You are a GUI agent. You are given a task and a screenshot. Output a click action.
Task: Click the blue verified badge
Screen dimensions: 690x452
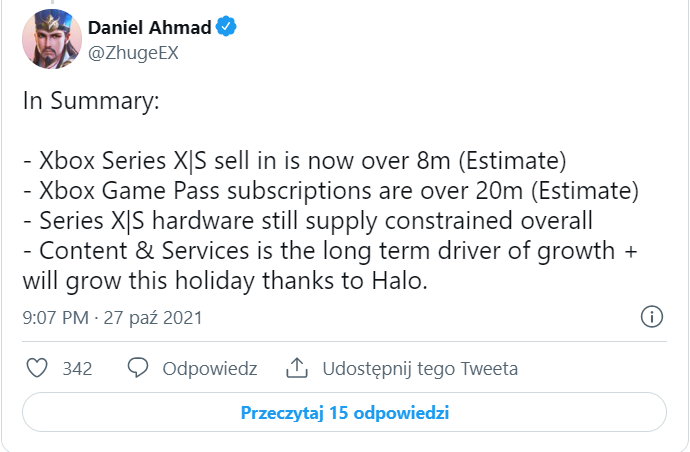coord(228,29)
